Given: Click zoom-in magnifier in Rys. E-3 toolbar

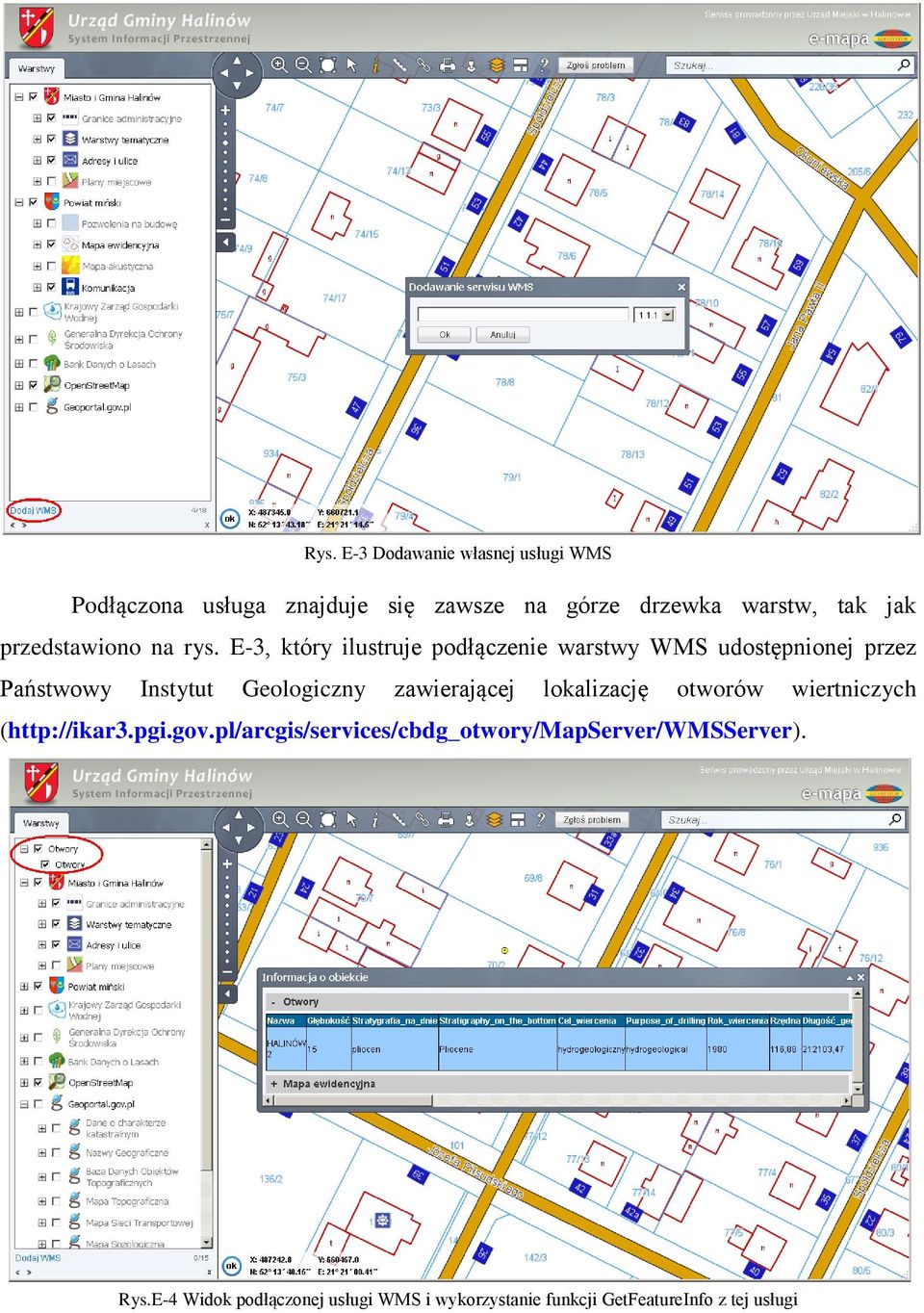Looking at the screenshot, I should (279, 64).
